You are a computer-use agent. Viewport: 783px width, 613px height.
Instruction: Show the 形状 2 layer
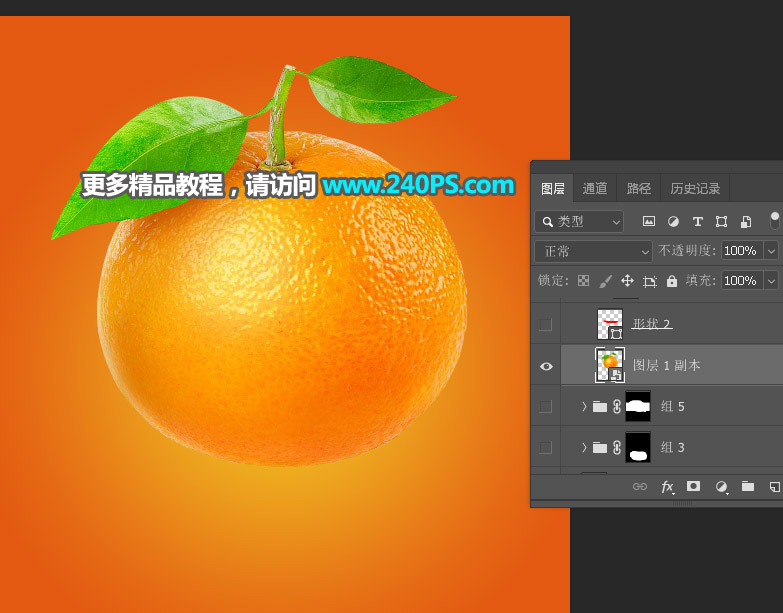[x=545, y=324]
